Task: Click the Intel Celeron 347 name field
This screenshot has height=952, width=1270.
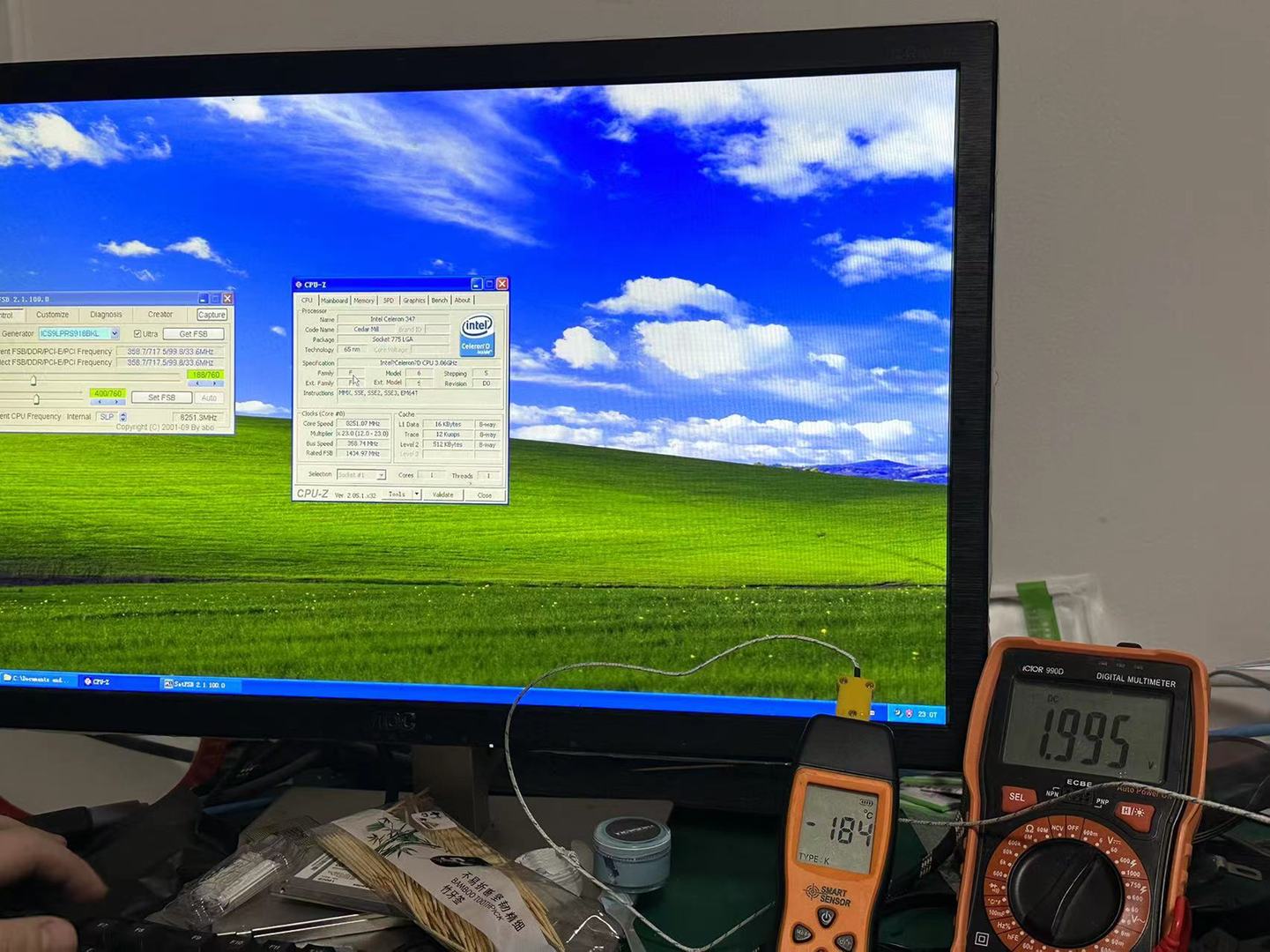Action: click(393, 319)
